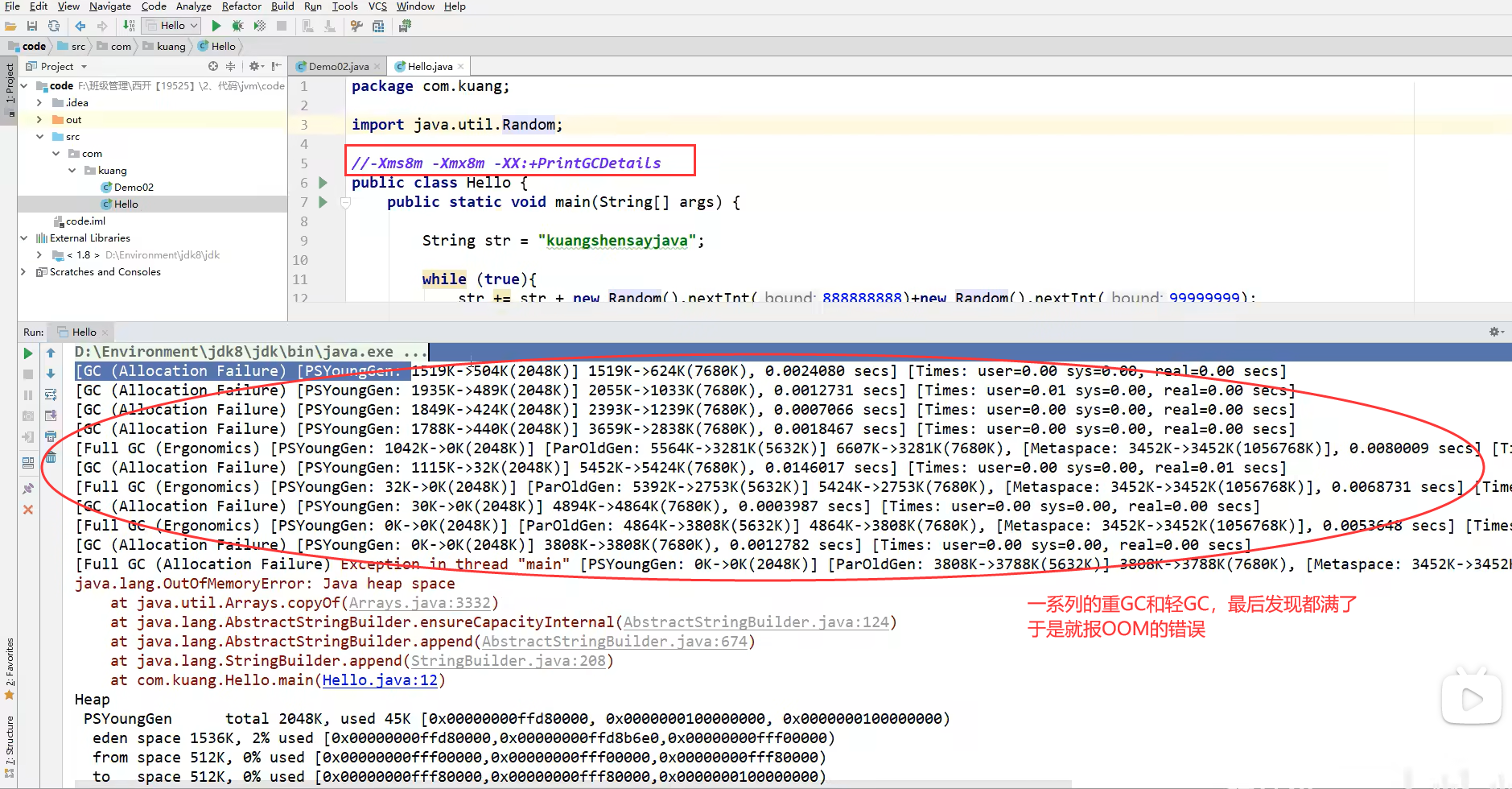Viewport: 1512px width, 789px height.
Task: Open the Navigate menu
Action: click(x=110, y=6)
